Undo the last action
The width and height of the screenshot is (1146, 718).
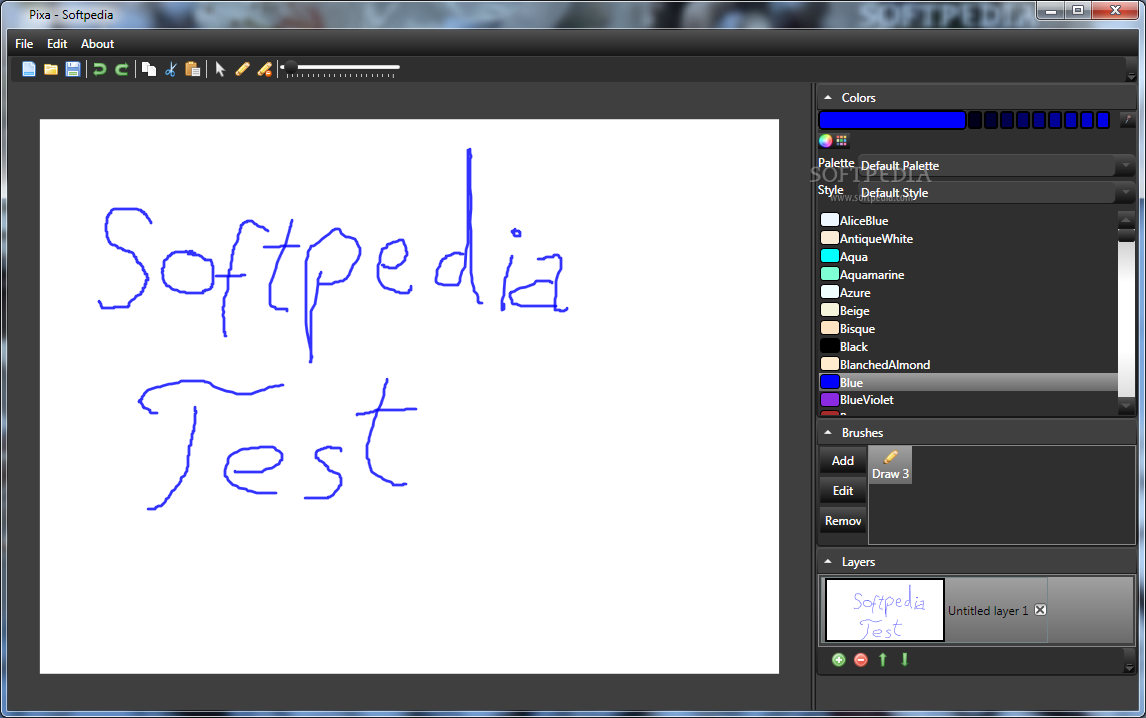99,69
